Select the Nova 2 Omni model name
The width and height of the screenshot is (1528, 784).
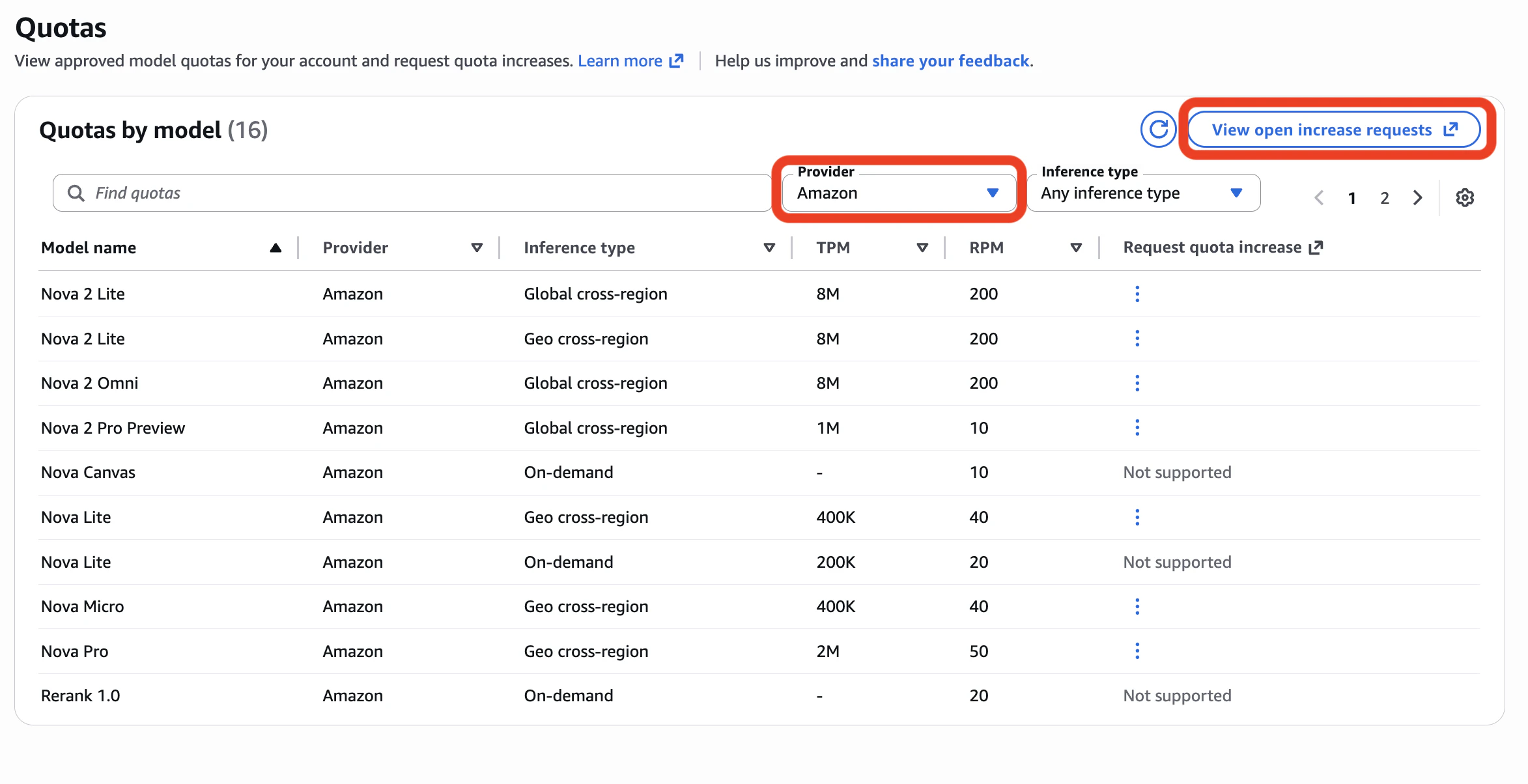(x=89, y=383)
